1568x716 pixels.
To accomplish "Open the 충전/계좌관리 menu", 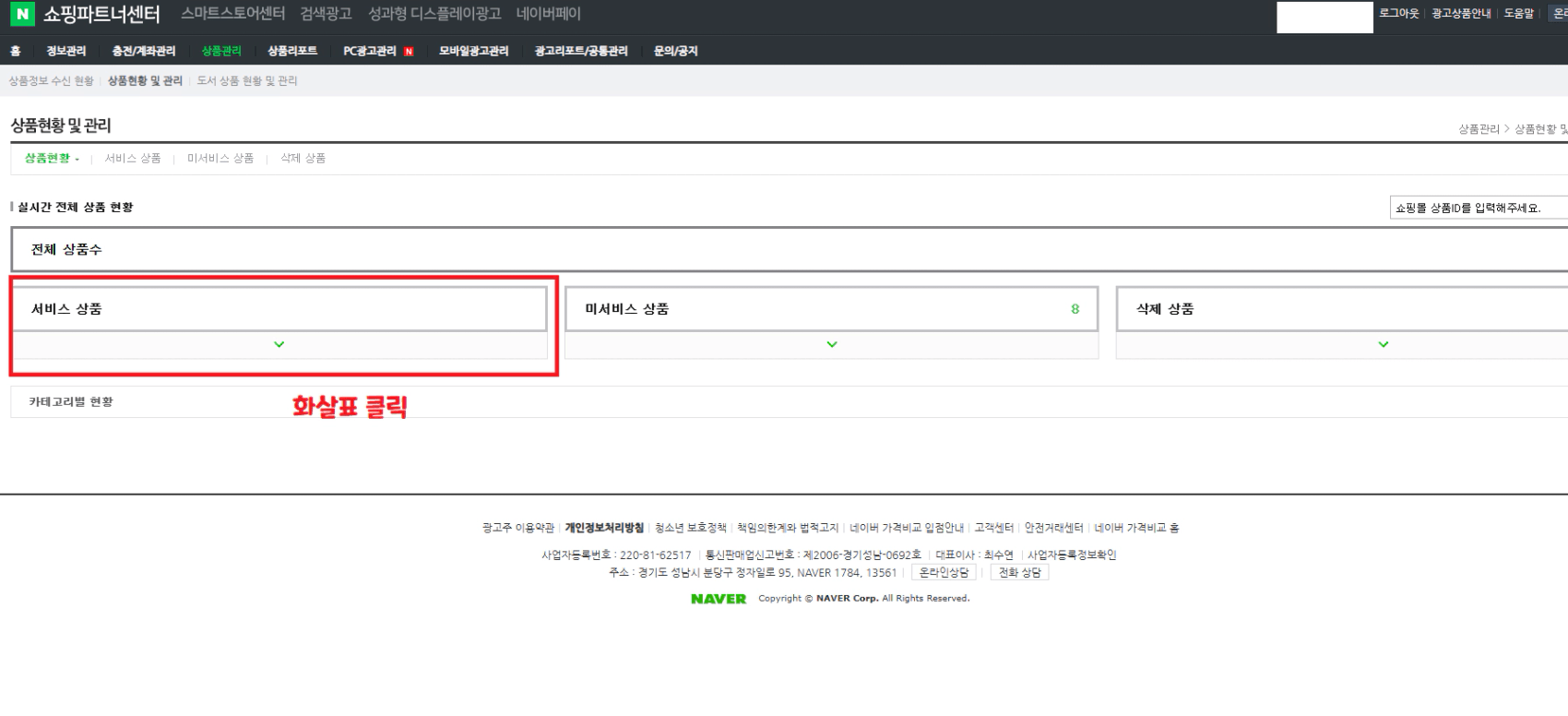I will pos(144,51).
